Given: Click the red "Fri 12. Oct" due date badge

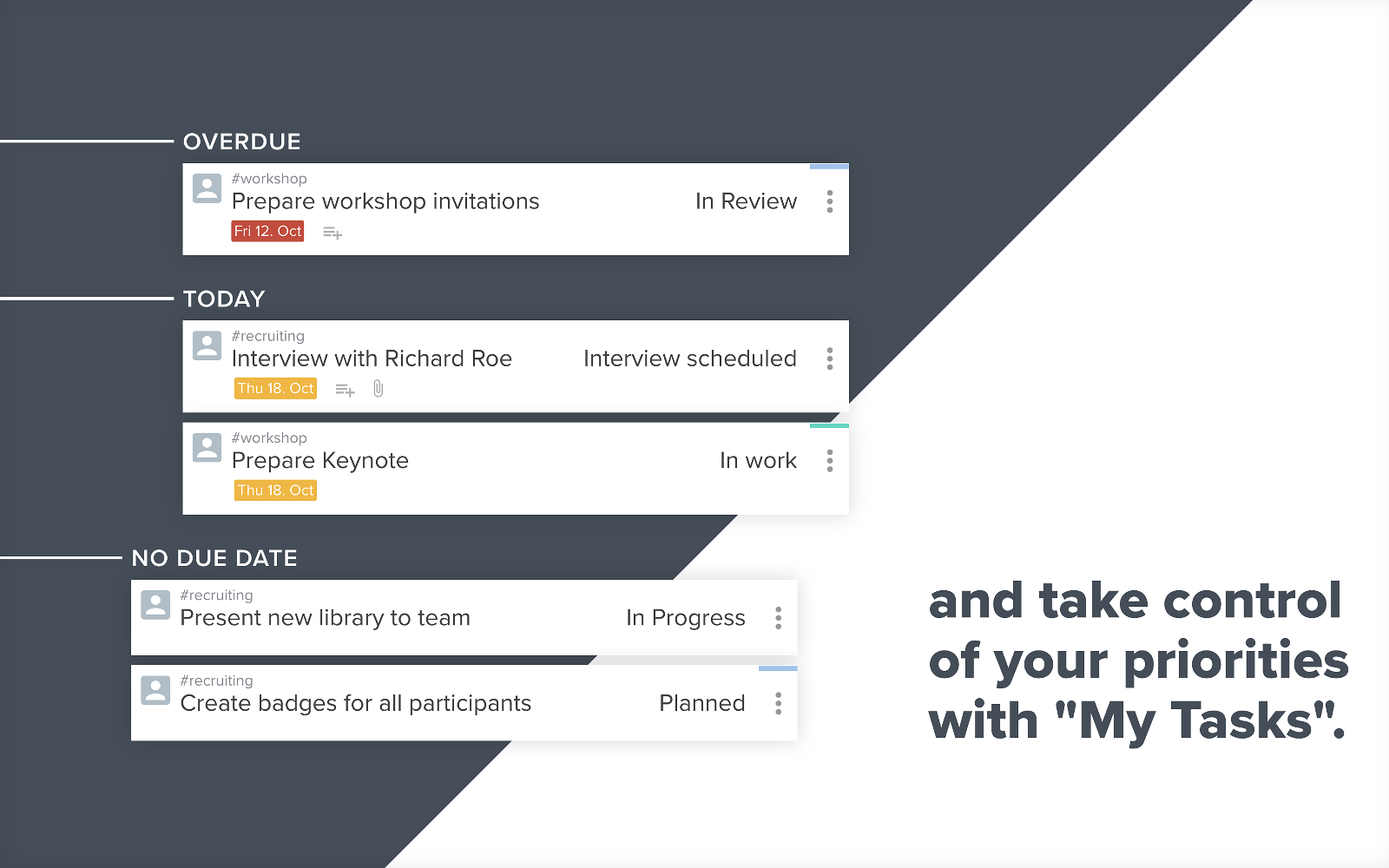Looking at the screenshot, I should coord(267,231).
